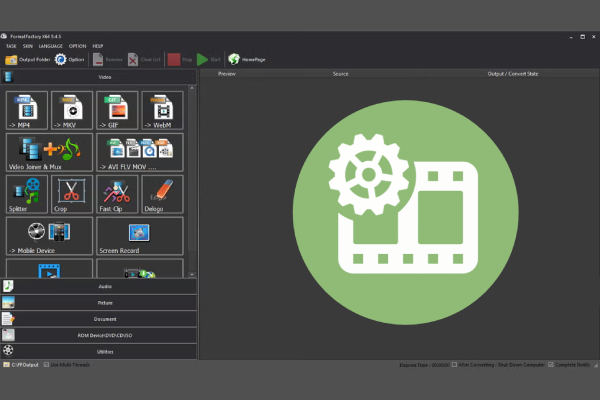Click the Output Folder toolbar button

pos(27,60)
